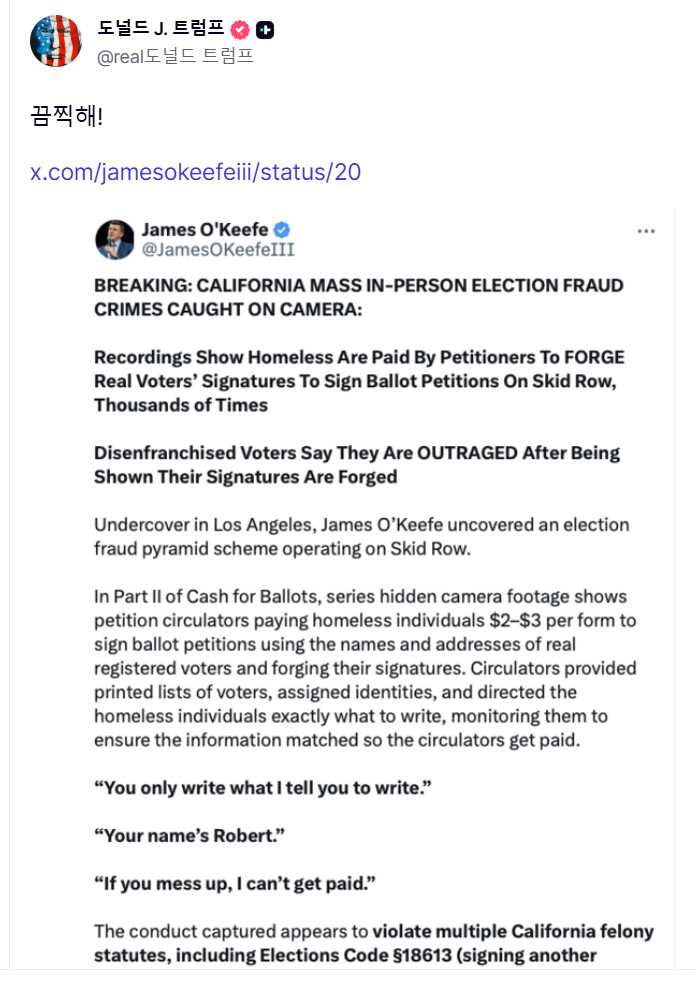This screenshot has width=695, height=985.
Task: Click the BREAKING: CALIFORNIA MASS IN-PERSON headline
Action: pyautogui.click(x=358, y=297)
